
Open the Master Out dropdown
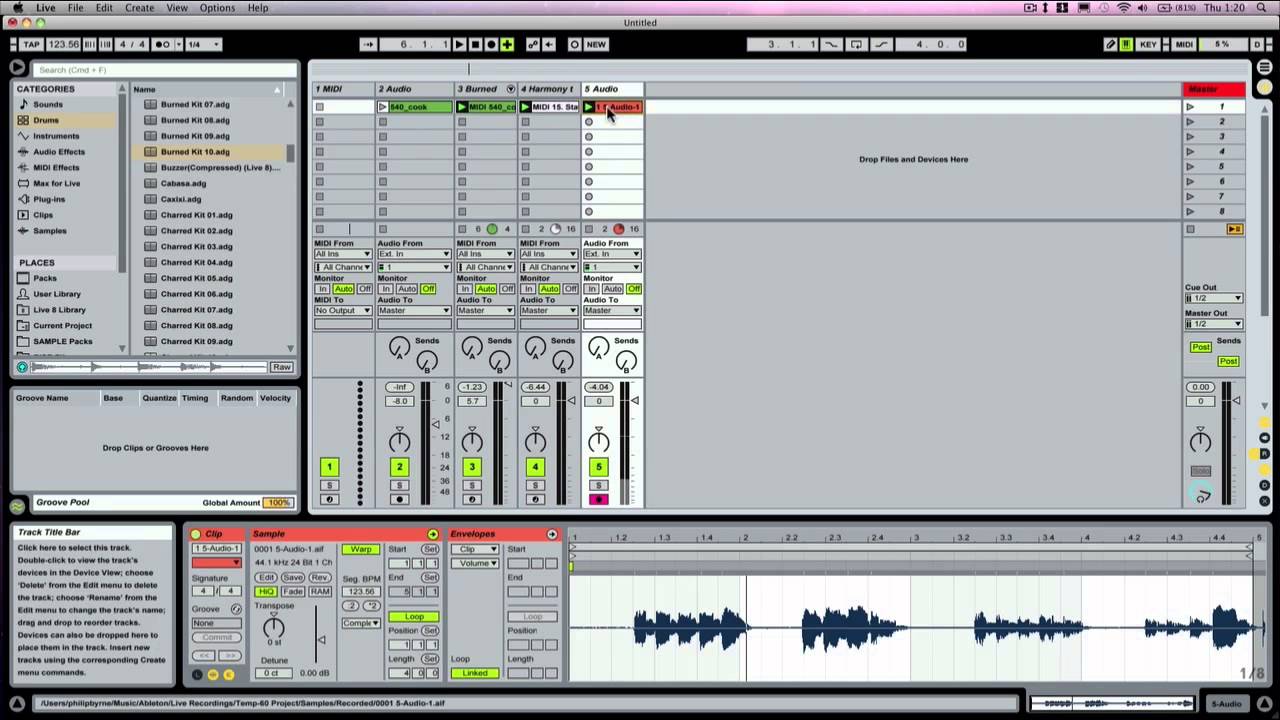pyautogui.click(x=1214, y=324)
